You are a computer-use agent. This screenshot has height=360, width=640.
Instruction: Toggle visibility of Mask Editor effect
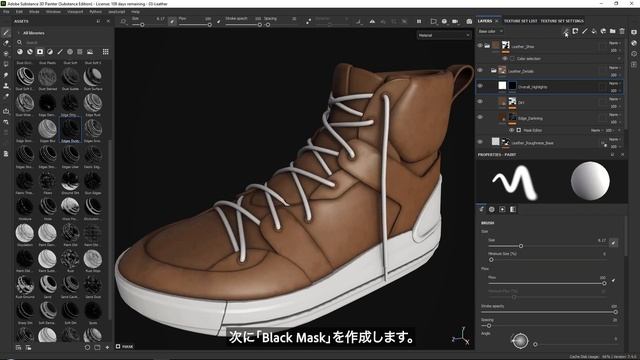(511, 130)
